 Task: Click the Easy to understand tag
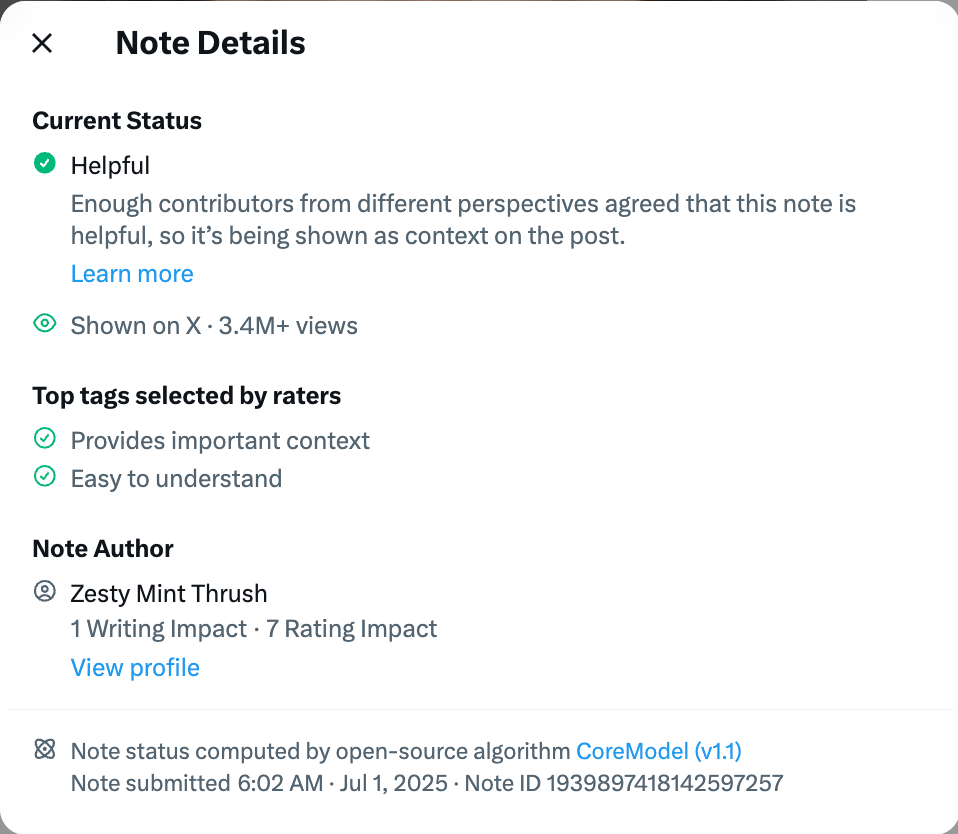176,478
